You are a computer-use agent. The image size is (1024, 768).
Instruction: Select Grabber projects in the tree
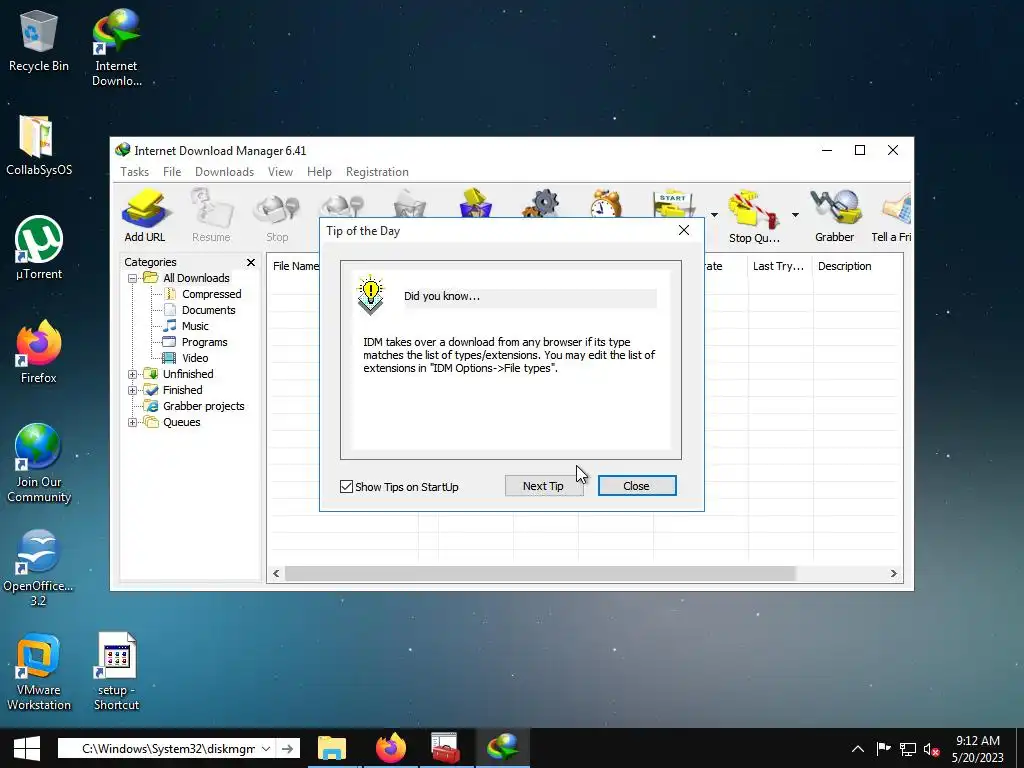pos(203,406)
